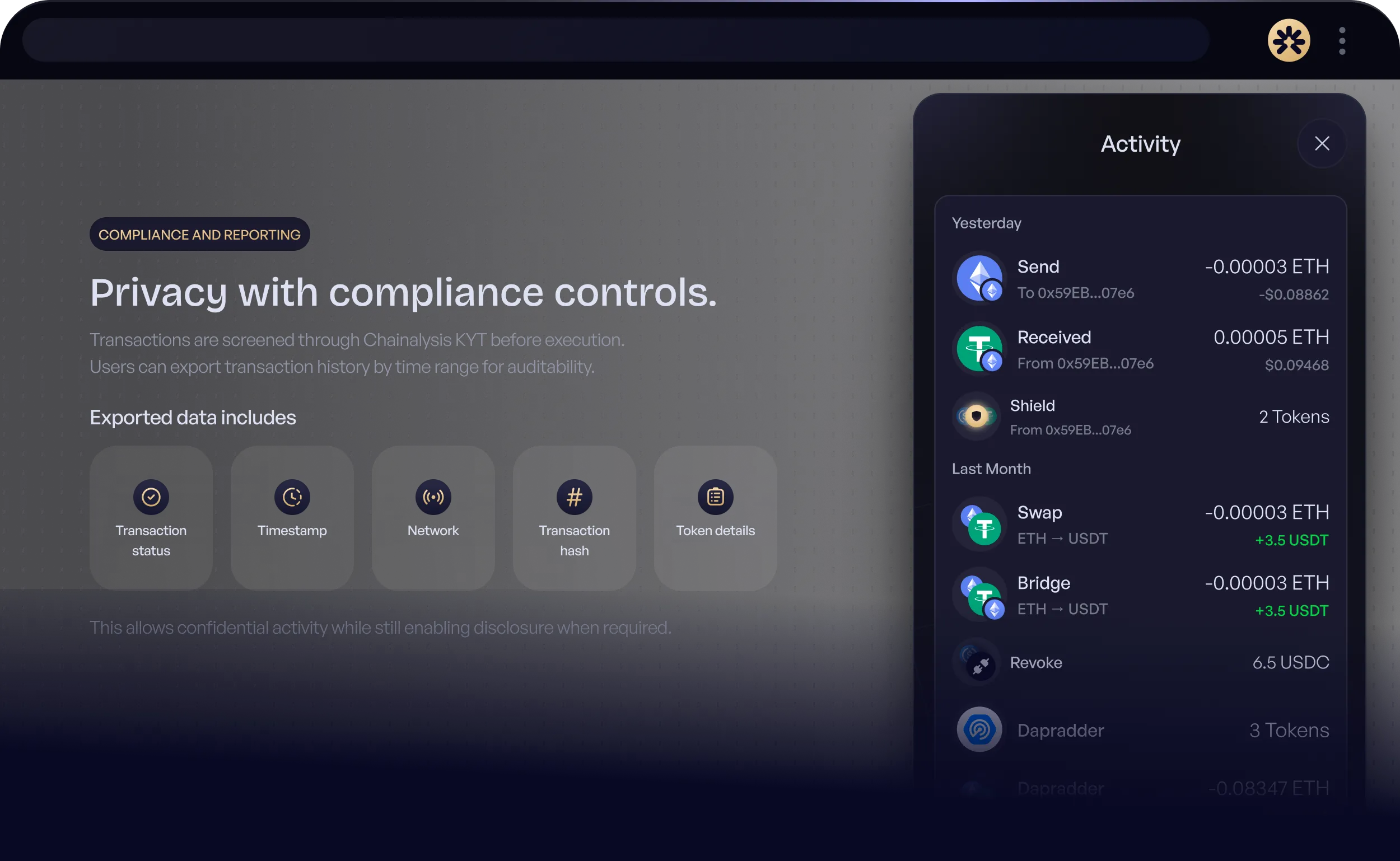Open the Send transaction title
The height and width of the screenshot is (861, 1400).
pyautogui.click(x=1038, y=266)
